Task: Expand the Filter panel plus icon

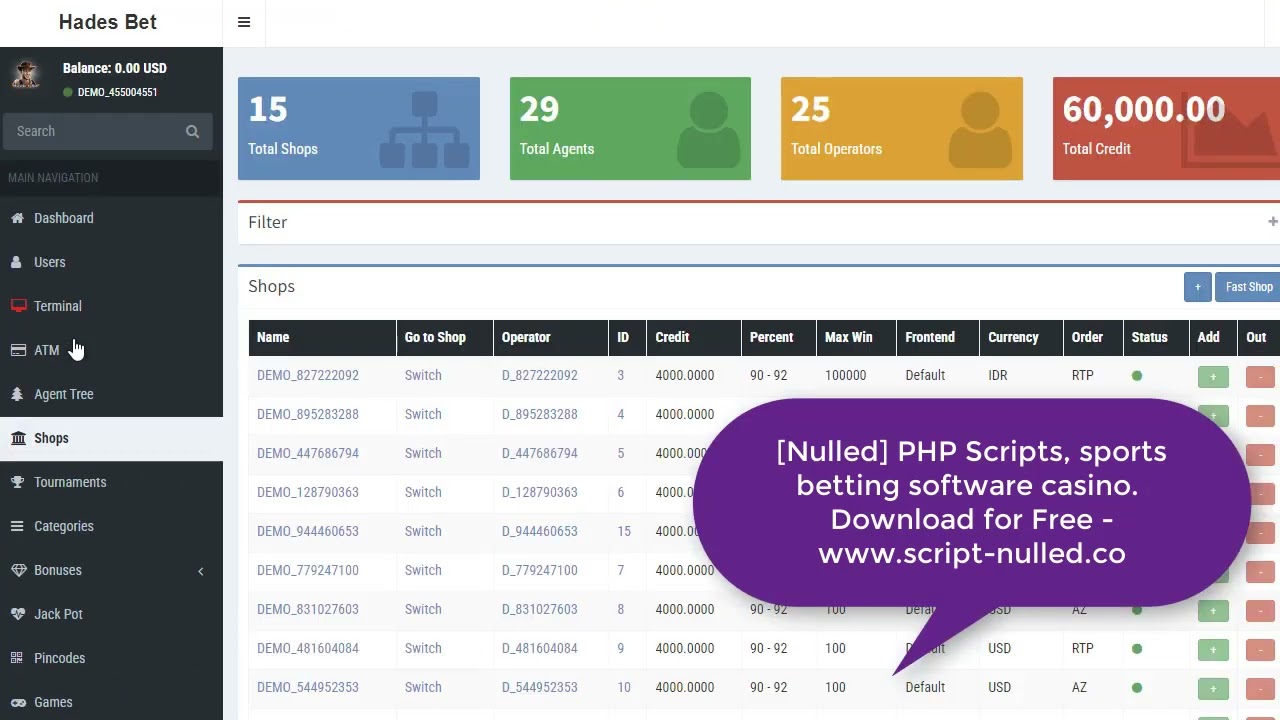Action: (x=1272, y=222)
